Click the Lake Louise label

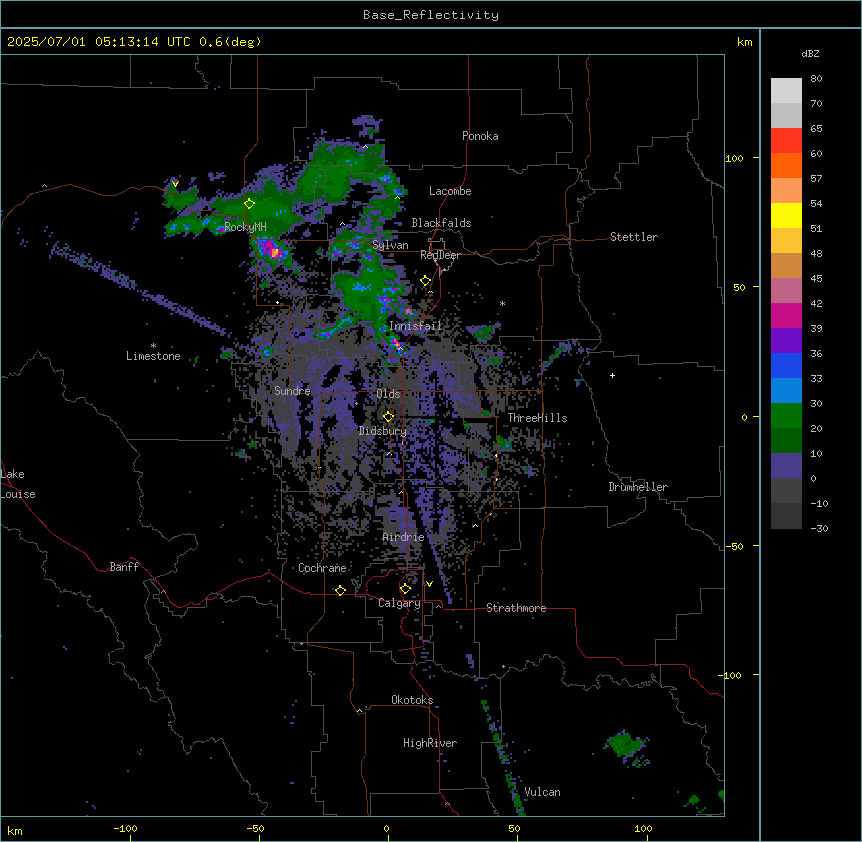(x=18, y=484)
